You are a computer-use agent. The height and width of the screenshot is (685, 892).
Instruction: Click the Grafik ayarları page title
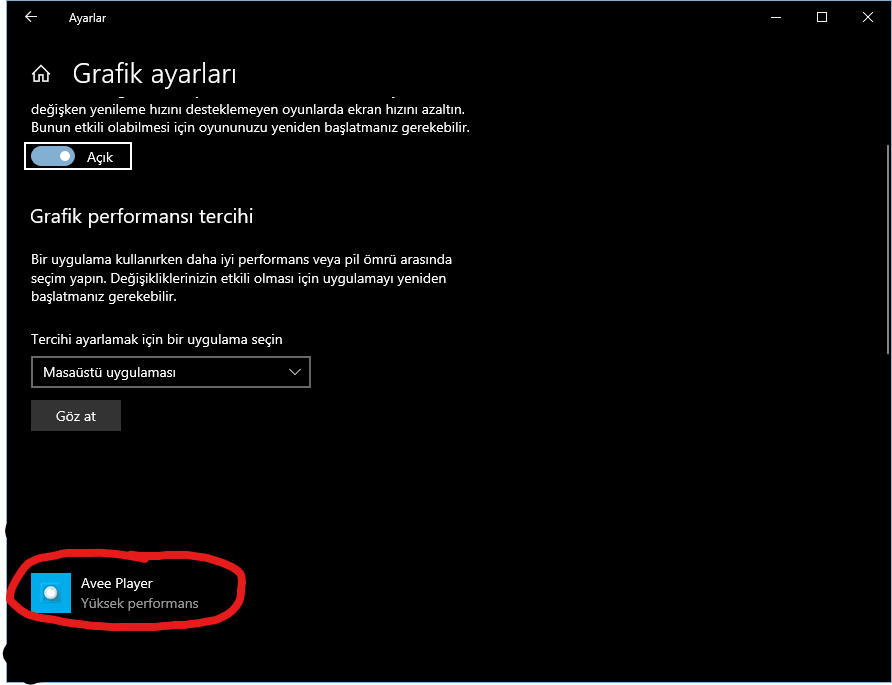pos(154,74)
